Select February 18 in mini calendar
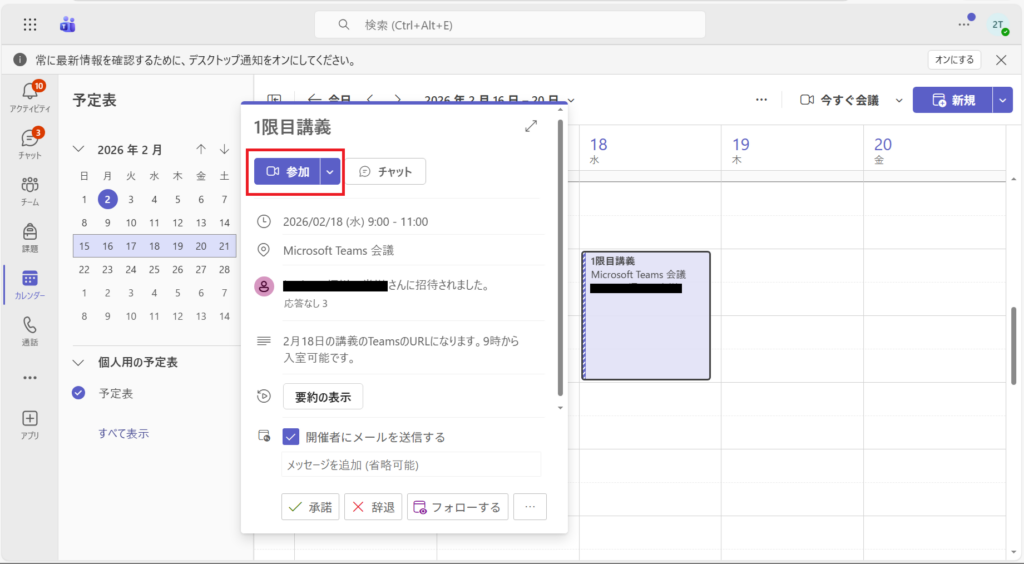 154,246
